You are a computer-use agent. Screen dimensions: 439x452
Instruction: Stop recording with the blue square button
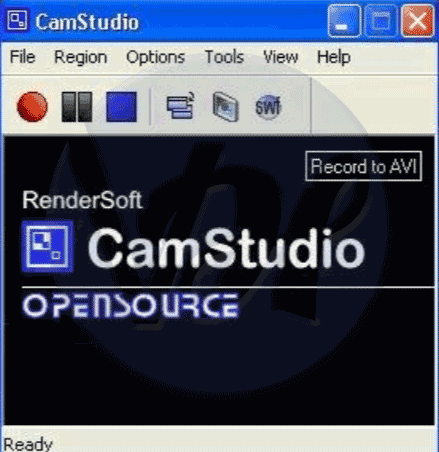click(121, 107)
